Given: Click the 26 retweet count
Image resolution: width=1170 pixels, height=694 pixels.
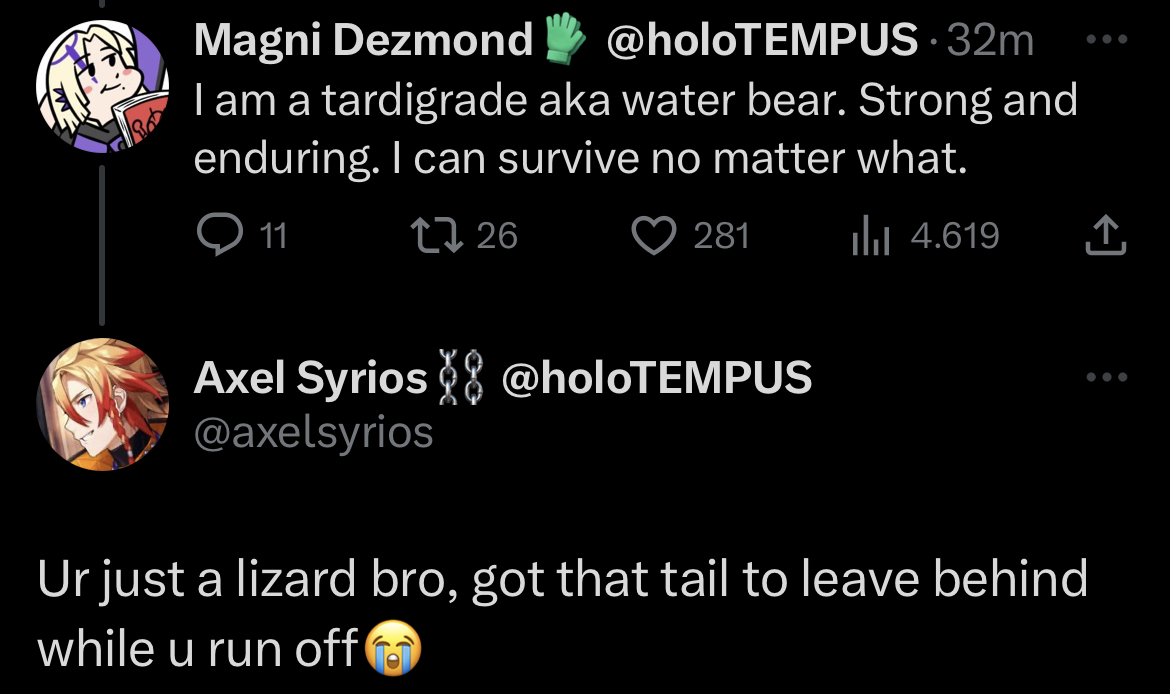Looking at the screenshot, I should (497, 235).
